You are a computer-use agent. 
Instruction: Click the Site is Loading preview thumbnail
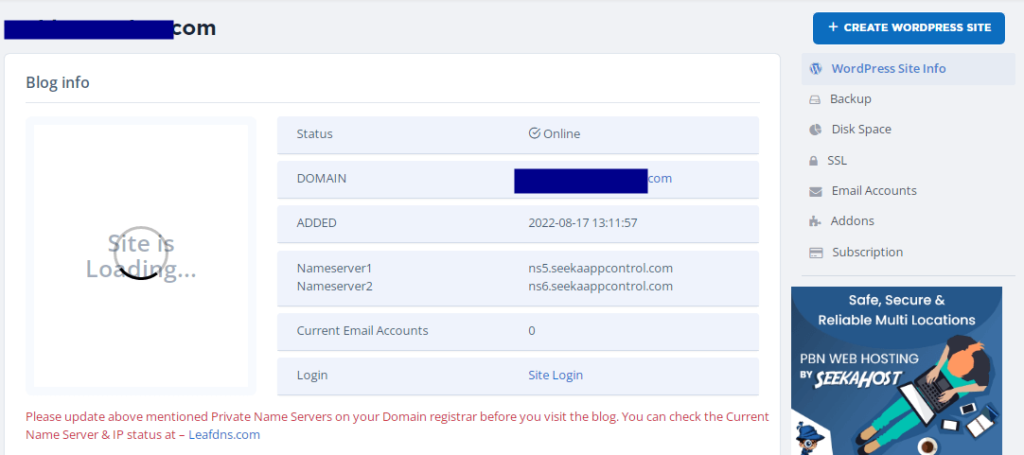click(141, 255)
